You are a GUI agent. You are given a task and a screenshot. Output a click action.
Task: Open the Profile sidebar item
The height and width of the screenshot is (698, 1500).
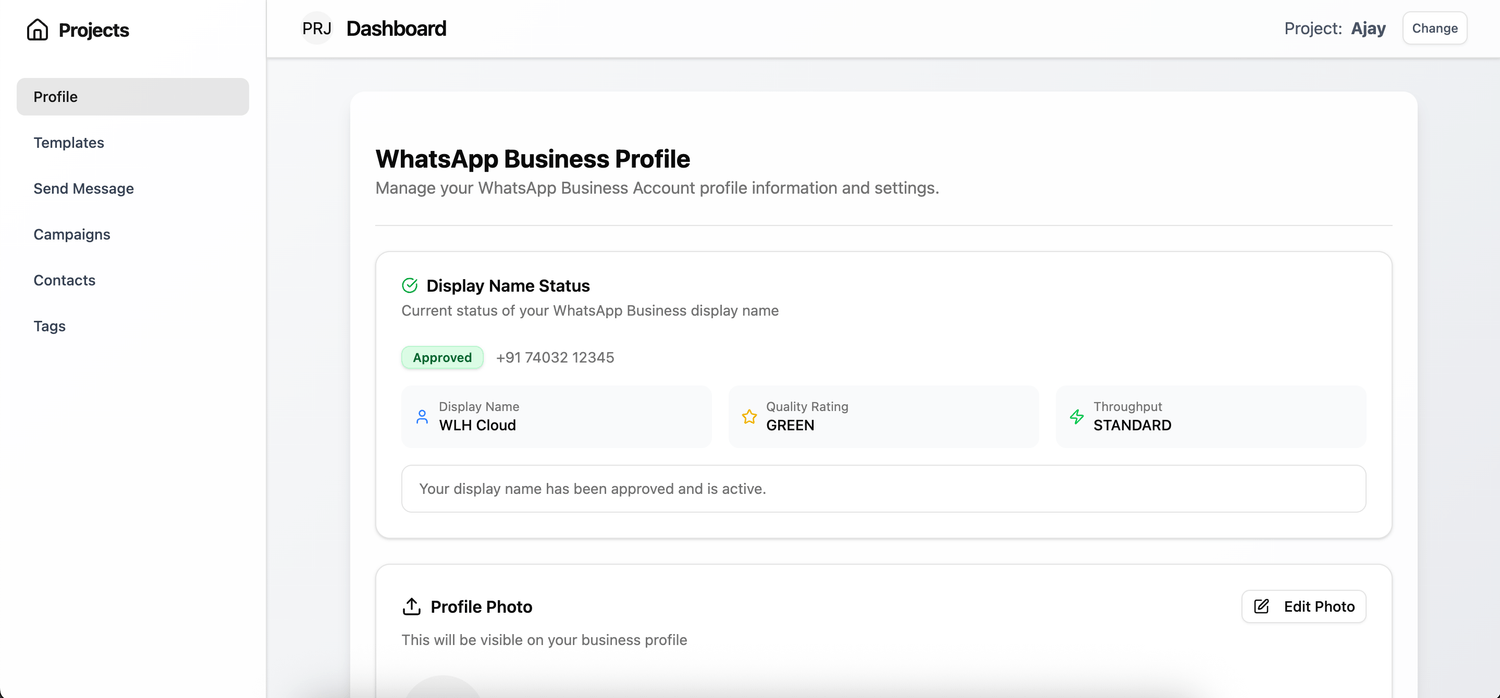132,97
